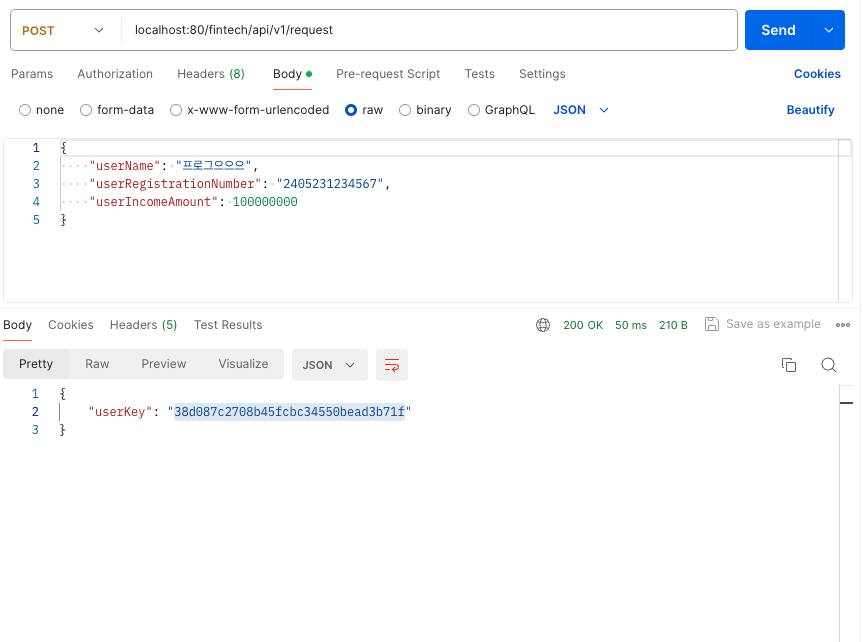Screen dimensions: 863x642
Task: Open the Visualize response view
Action: (x=243, y=364)
